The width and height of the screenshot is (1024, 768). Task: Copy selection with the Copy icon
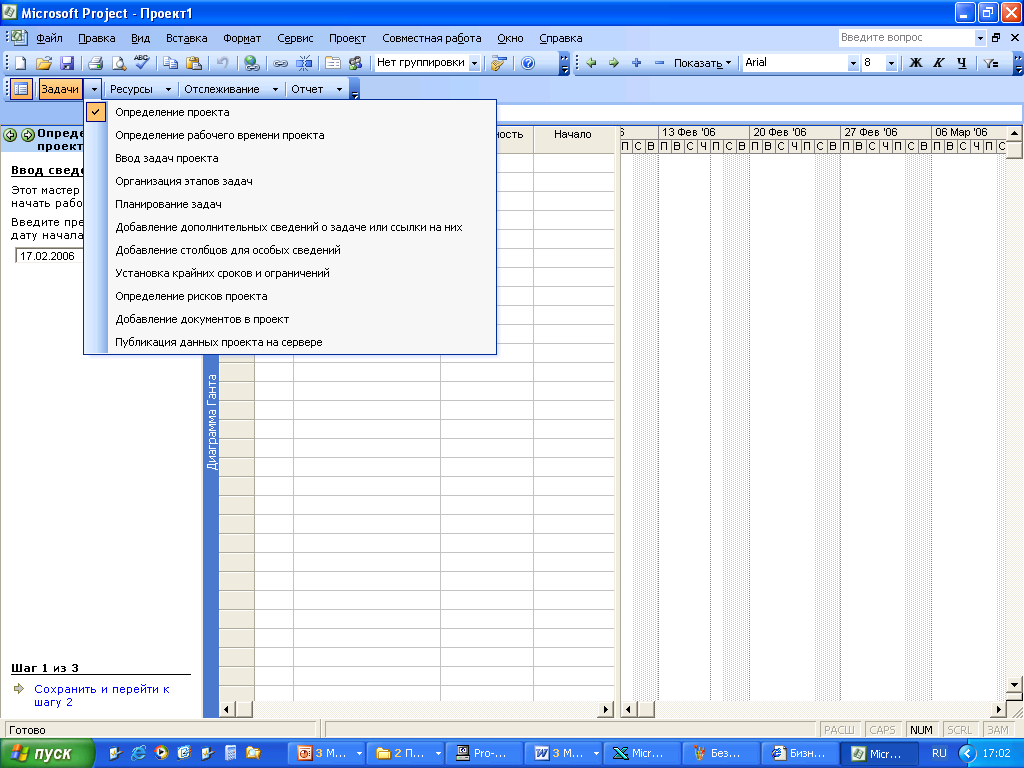click(170, 63)
